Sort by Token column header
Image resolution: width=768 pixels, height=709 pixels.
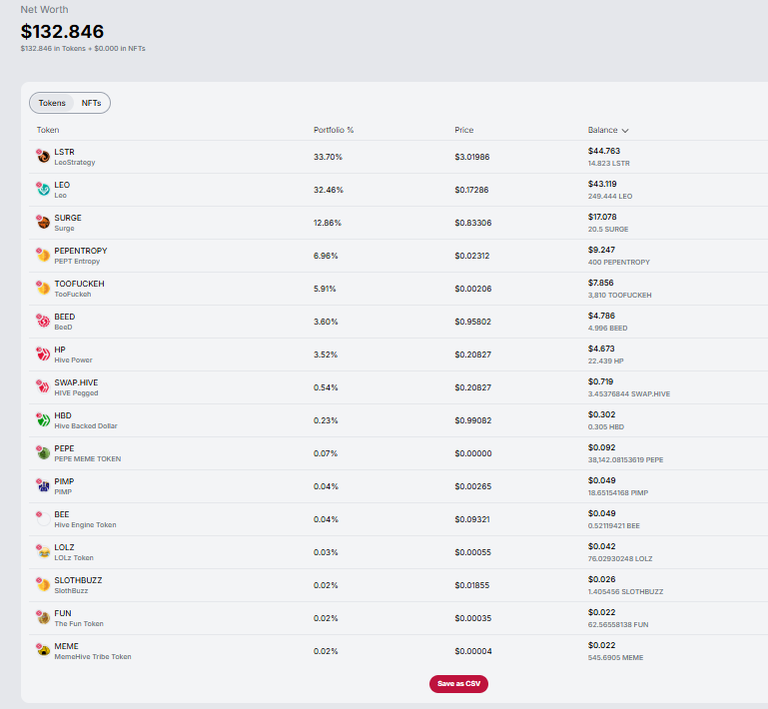tap(48, 130)
